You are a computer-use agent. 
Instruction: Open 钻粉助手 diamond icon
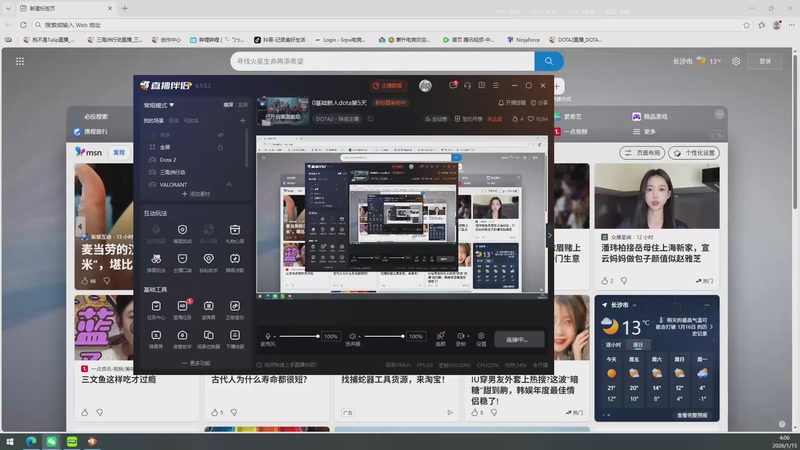(x=208, y=259)
